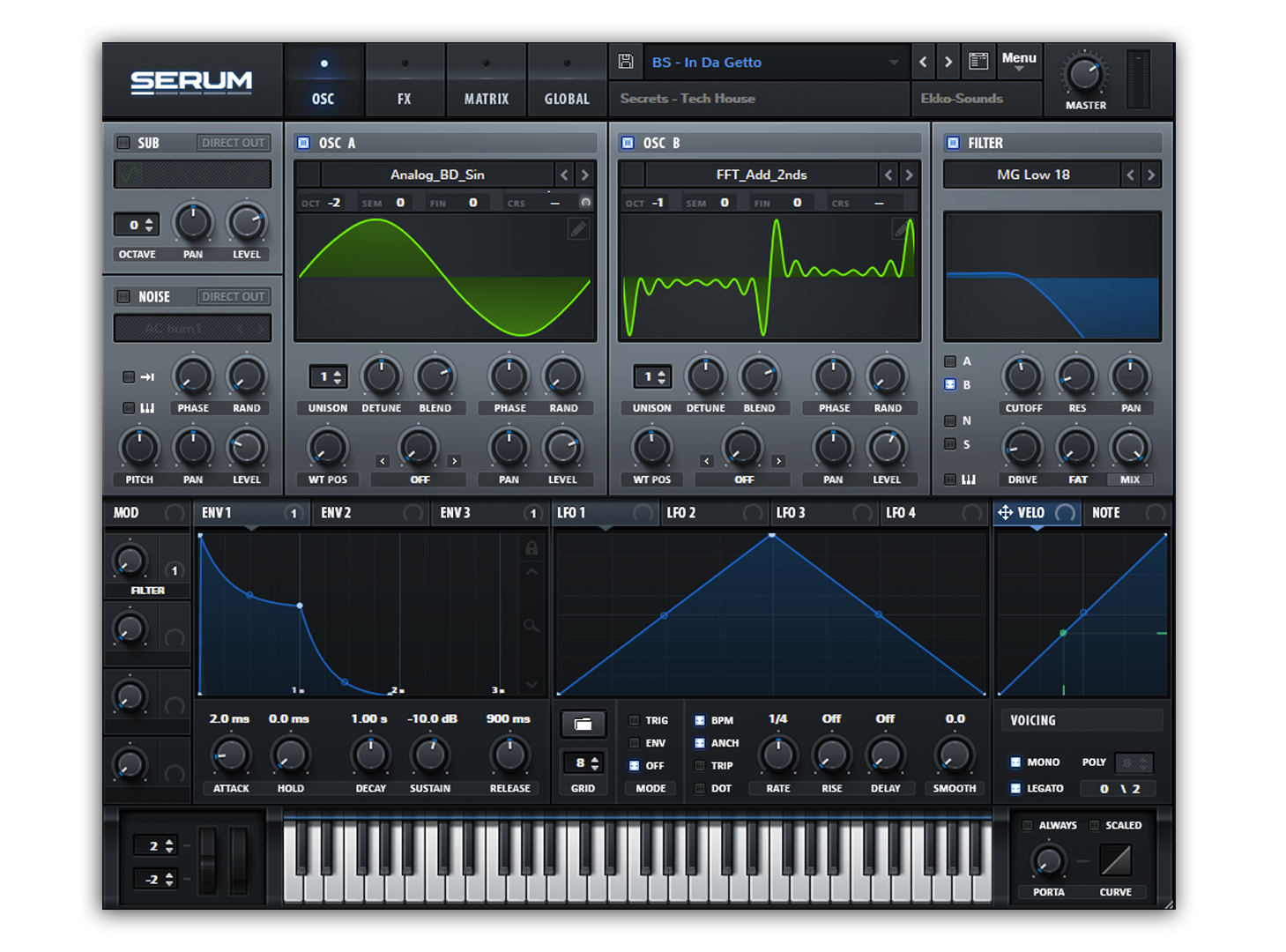This screenshot has width=1286, height=952.
Task: Toggle the FILTER enable switch
Action: coord(953,143)
